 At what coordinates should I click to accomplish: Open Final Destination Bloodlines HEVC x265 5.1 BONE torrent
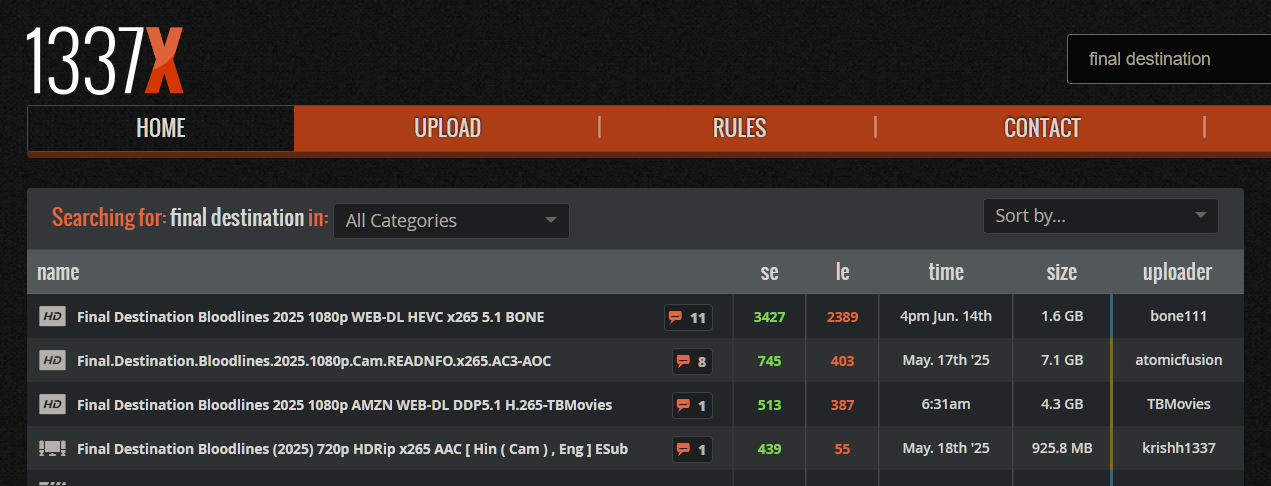(311, 317)
